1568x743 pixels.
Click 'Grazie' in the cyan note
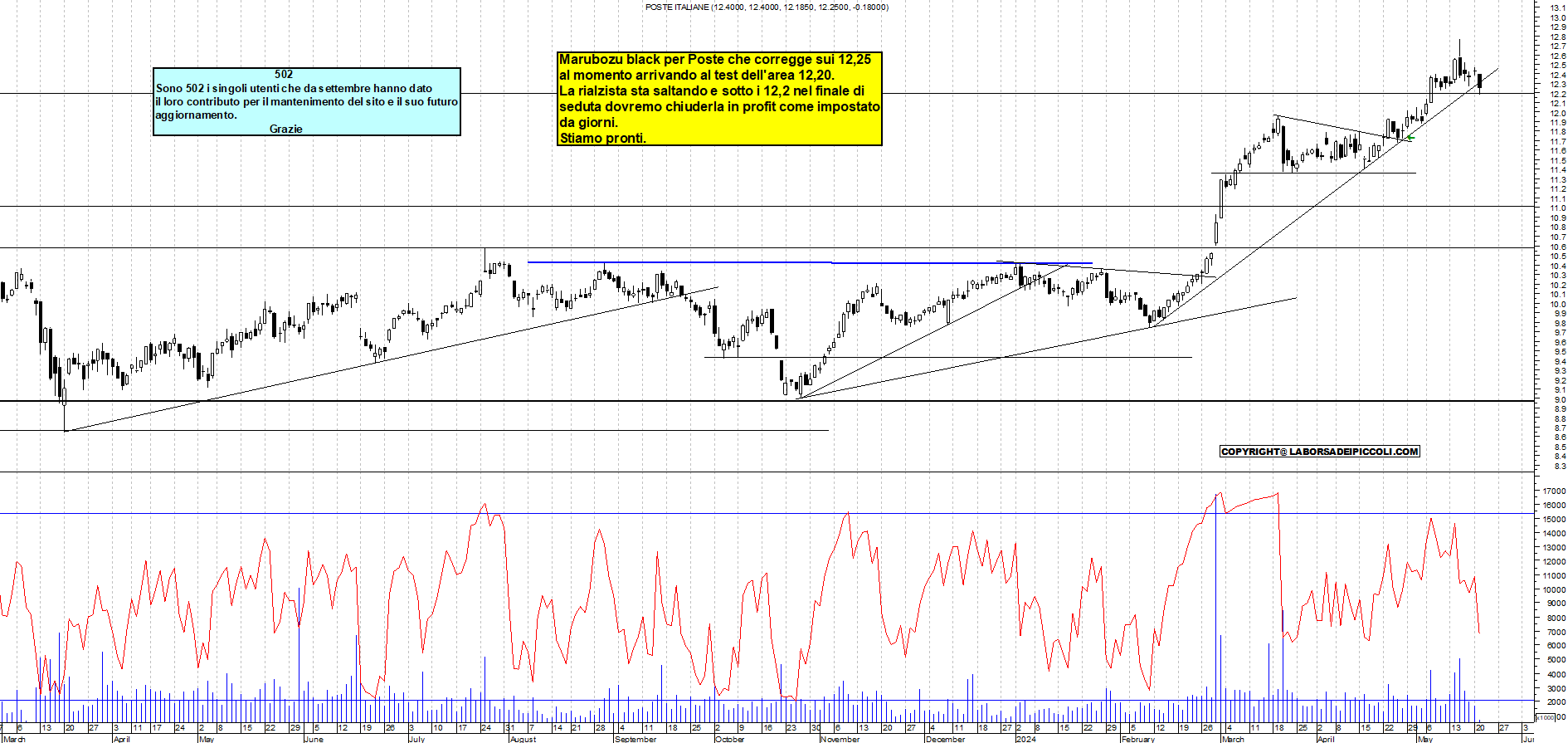tap(286, 129)
